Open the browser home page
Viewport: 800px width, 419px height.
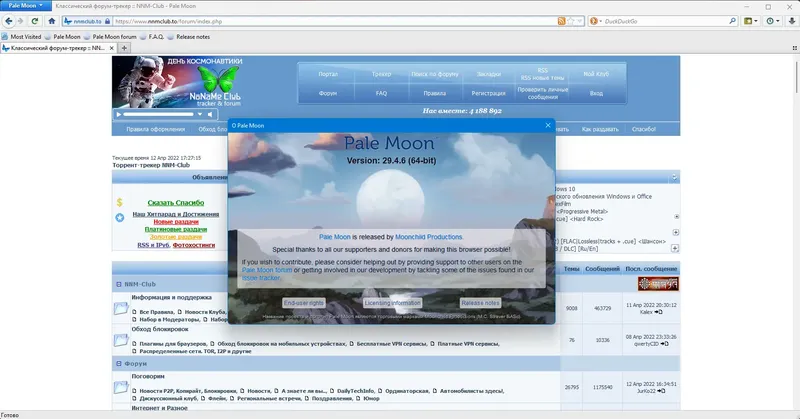click(52, 21)
